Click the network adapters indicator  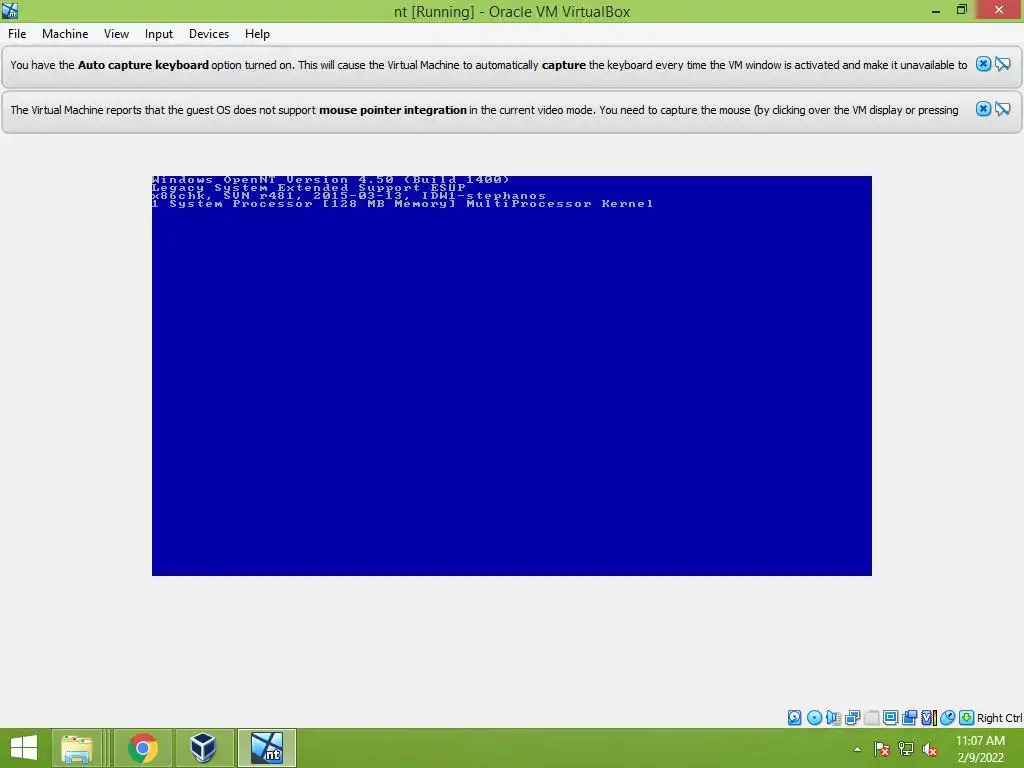[852, 718]
